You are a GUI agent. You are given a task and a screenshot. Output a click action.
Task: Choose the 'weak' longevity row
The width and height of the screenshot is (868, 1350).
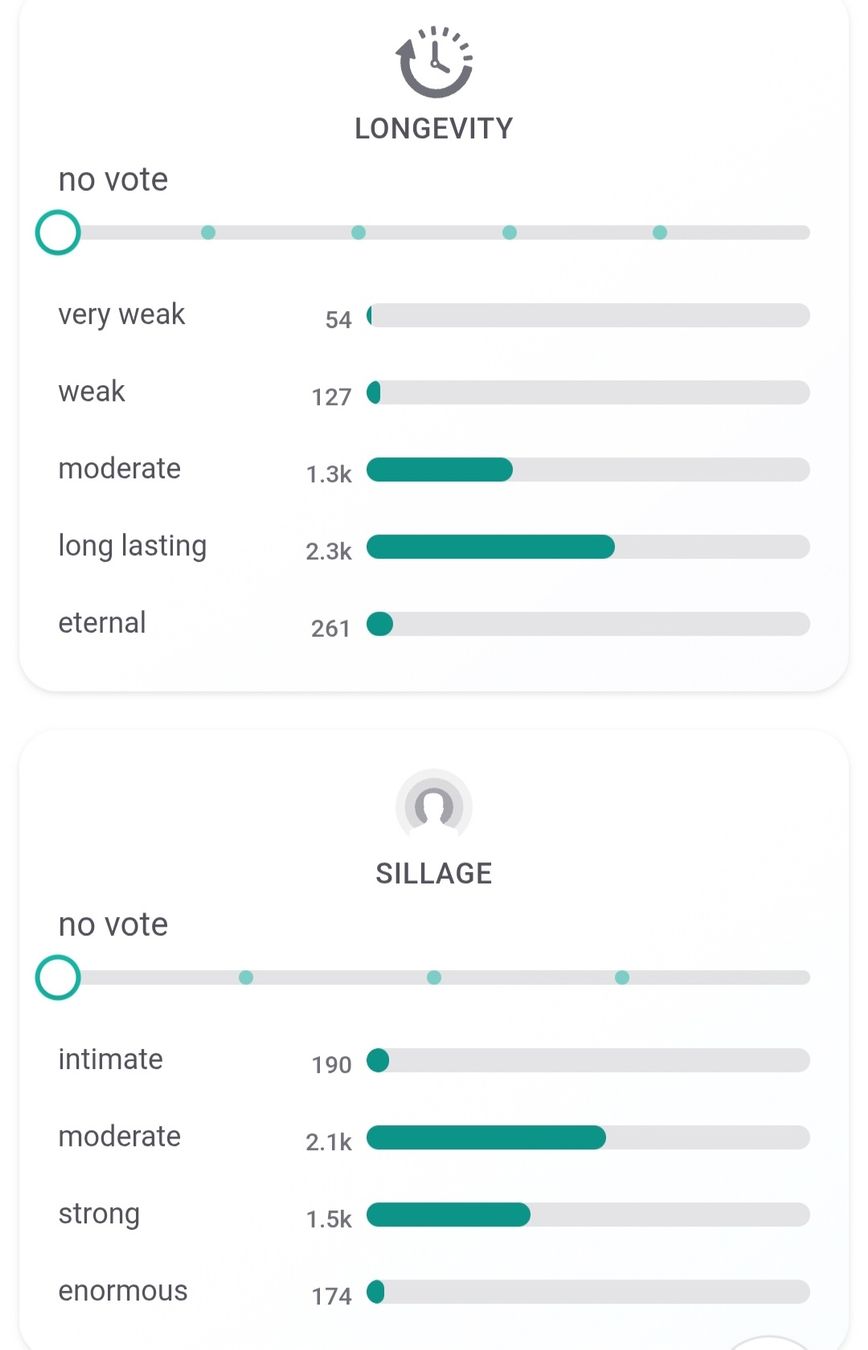(434, 393)
